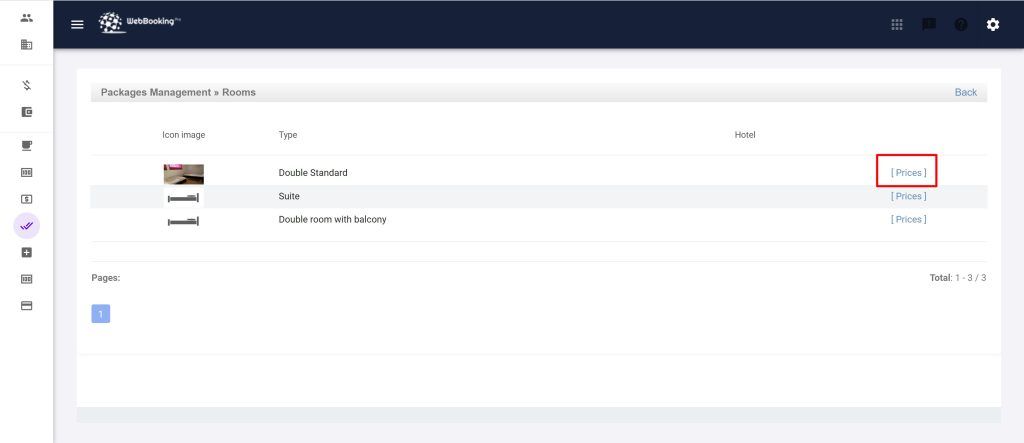Image resolution: width=1024 pixels, height=443 pixels.
Task: Click the help question mark icon
Action: (x=961, y=24)
